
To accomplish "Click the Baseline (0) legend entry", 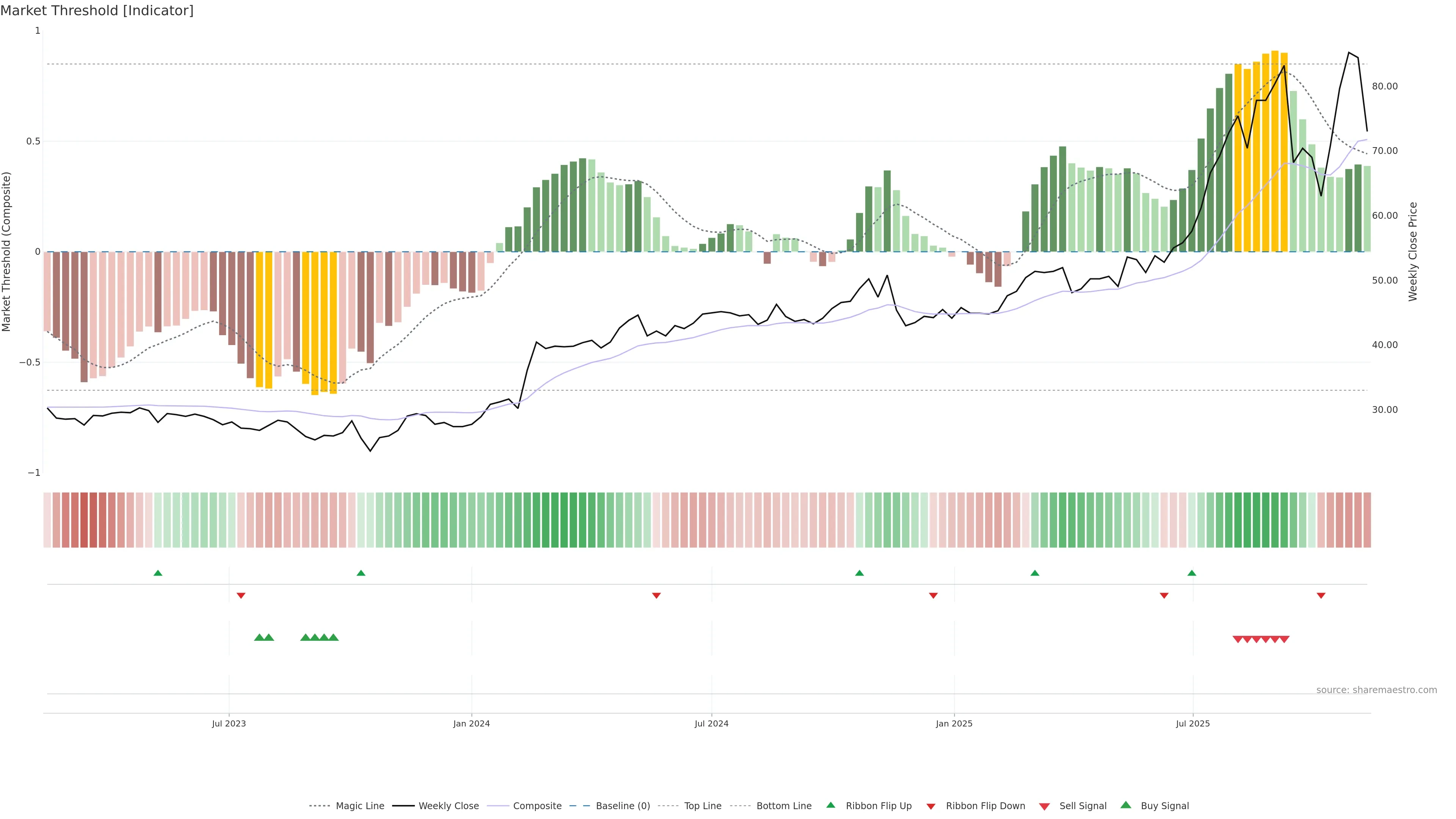I will click(622, 806).
